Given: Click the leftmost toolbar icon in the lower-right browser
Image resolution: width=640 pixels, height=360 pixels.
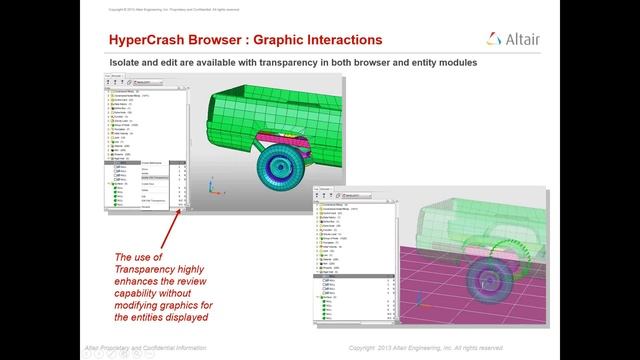Looking at the screenshot, I should pos(317,196).
